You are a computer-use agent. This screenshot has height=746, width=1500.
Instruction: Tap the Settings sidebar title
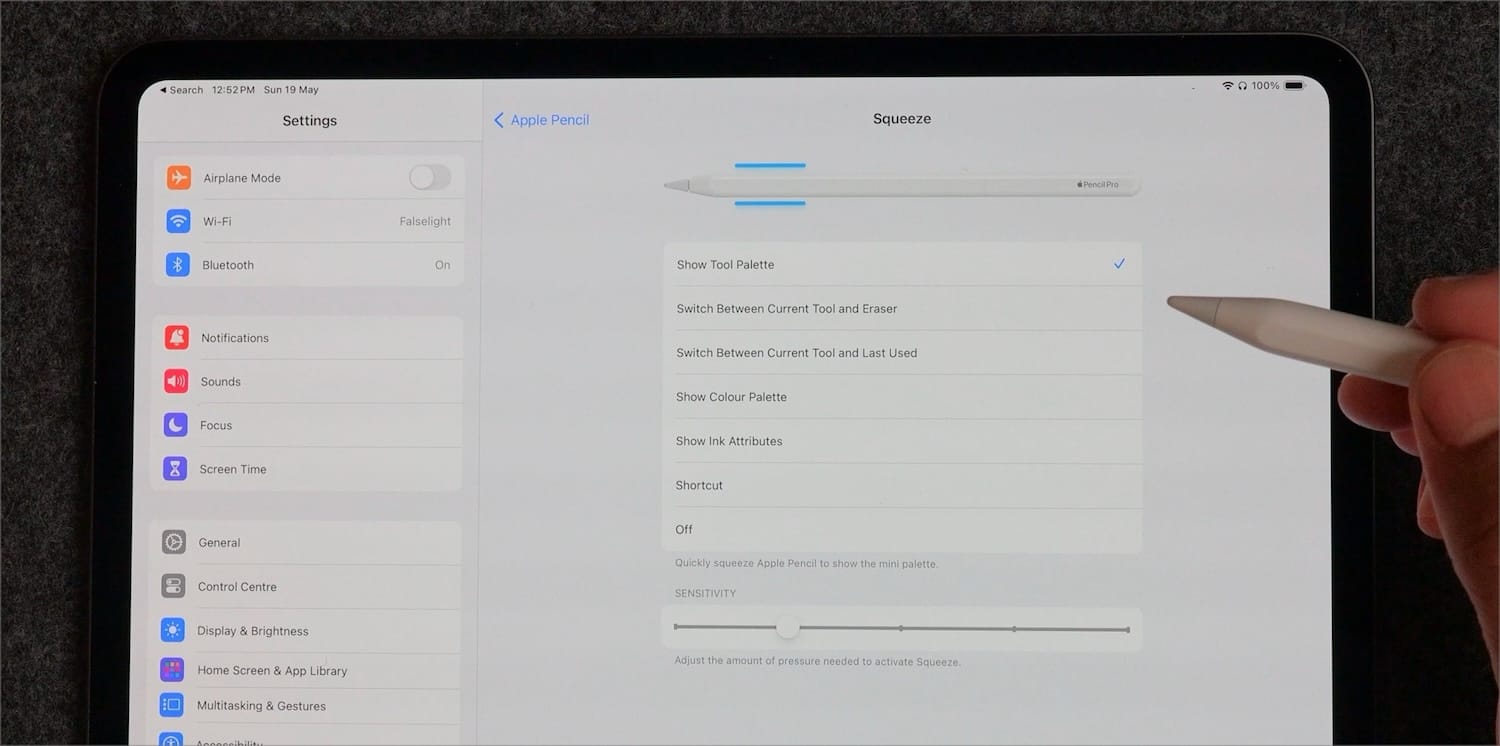click(310, 120)
